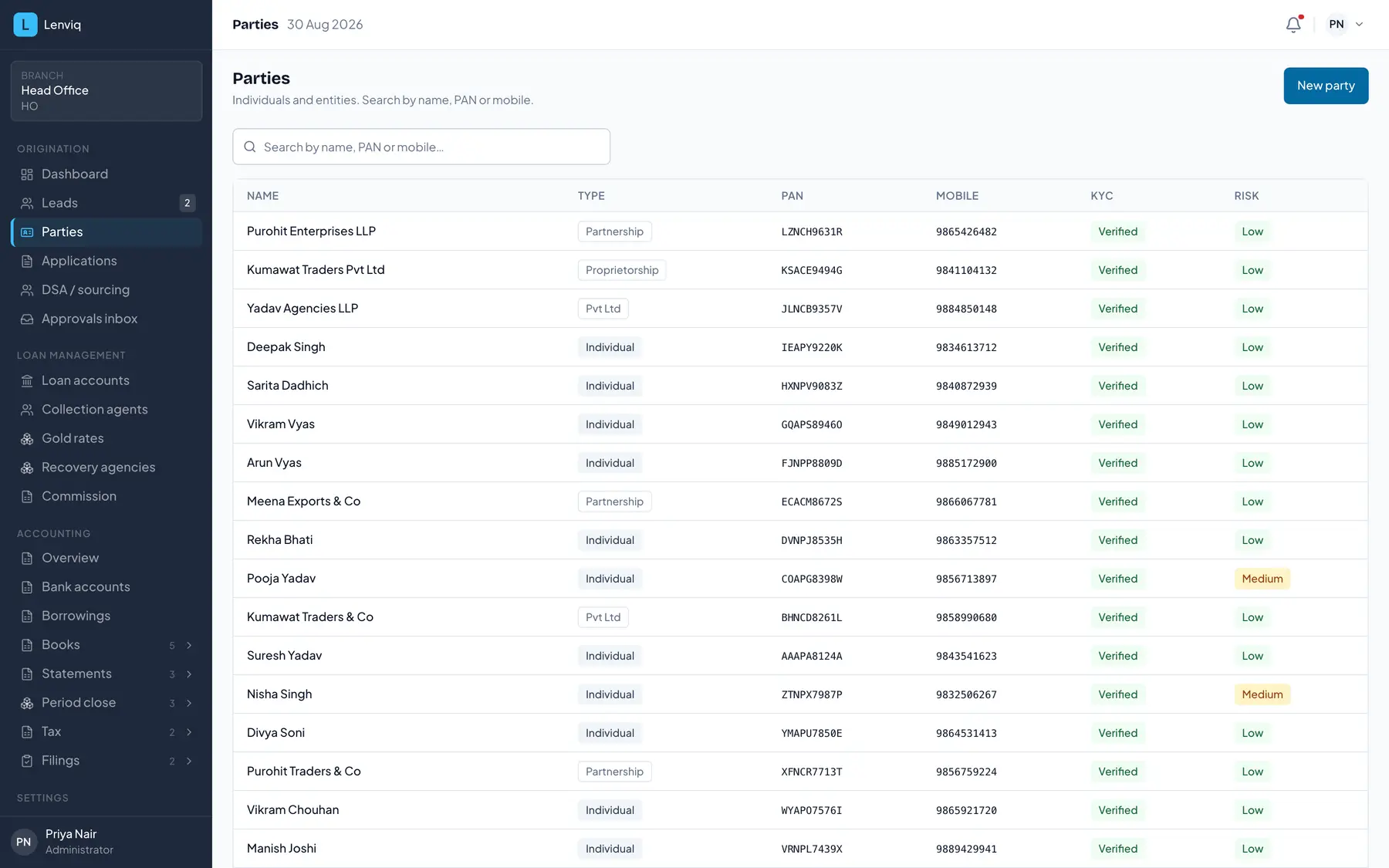Click the Parties sidebar icon
Screen dimensions: 1389x868
27,232
